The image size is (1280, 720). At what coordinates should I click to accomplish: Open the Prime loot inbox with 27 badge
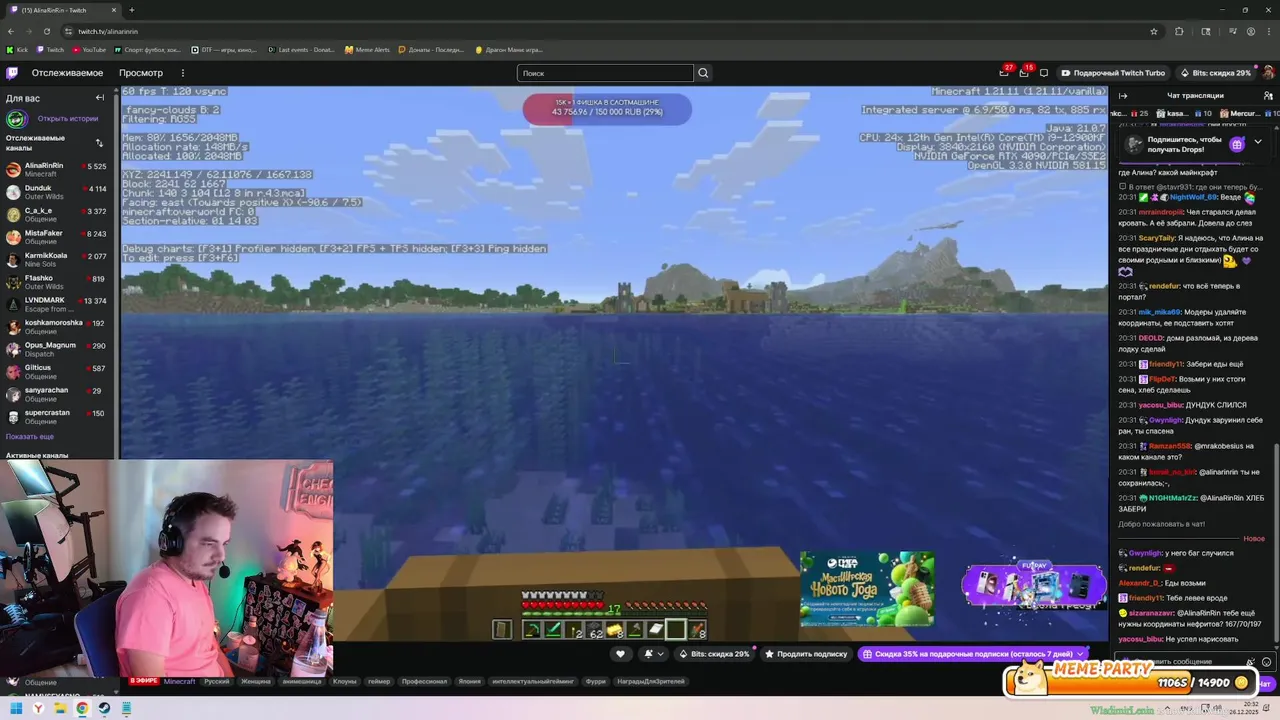click(x=1004, y=73)
